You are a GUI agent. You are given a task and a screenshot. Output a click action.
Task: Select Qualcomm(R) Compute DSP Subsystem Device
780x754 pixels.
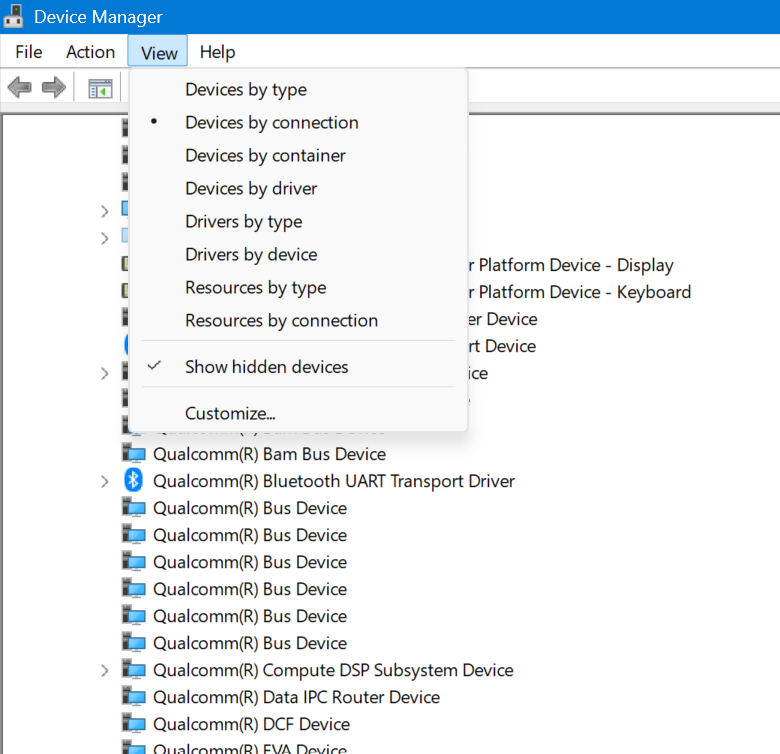[x=333, y=670]
